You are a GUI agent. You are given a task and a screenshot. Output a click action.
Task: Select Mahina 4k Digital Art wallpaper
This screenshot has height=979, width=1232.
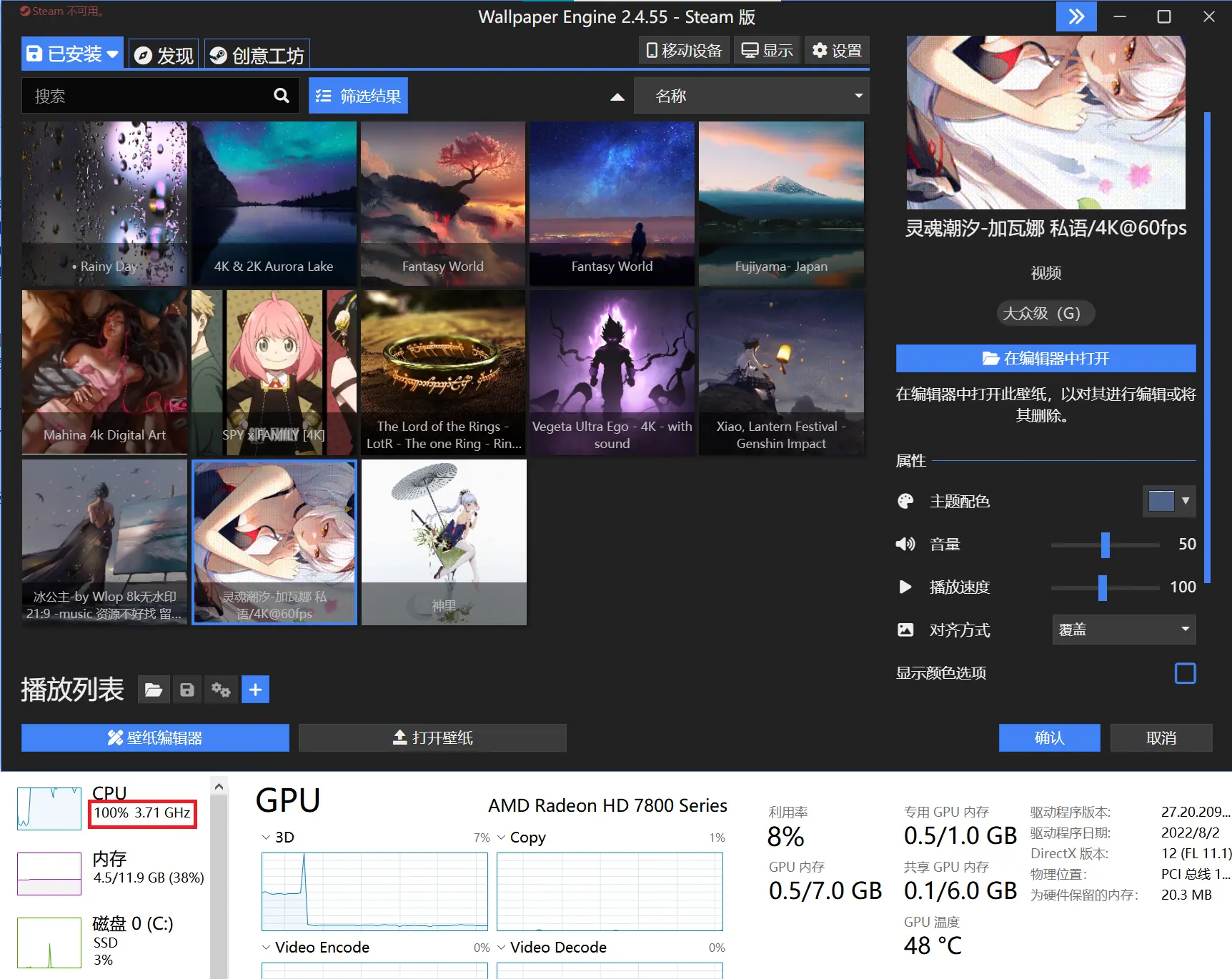(104, 372)
